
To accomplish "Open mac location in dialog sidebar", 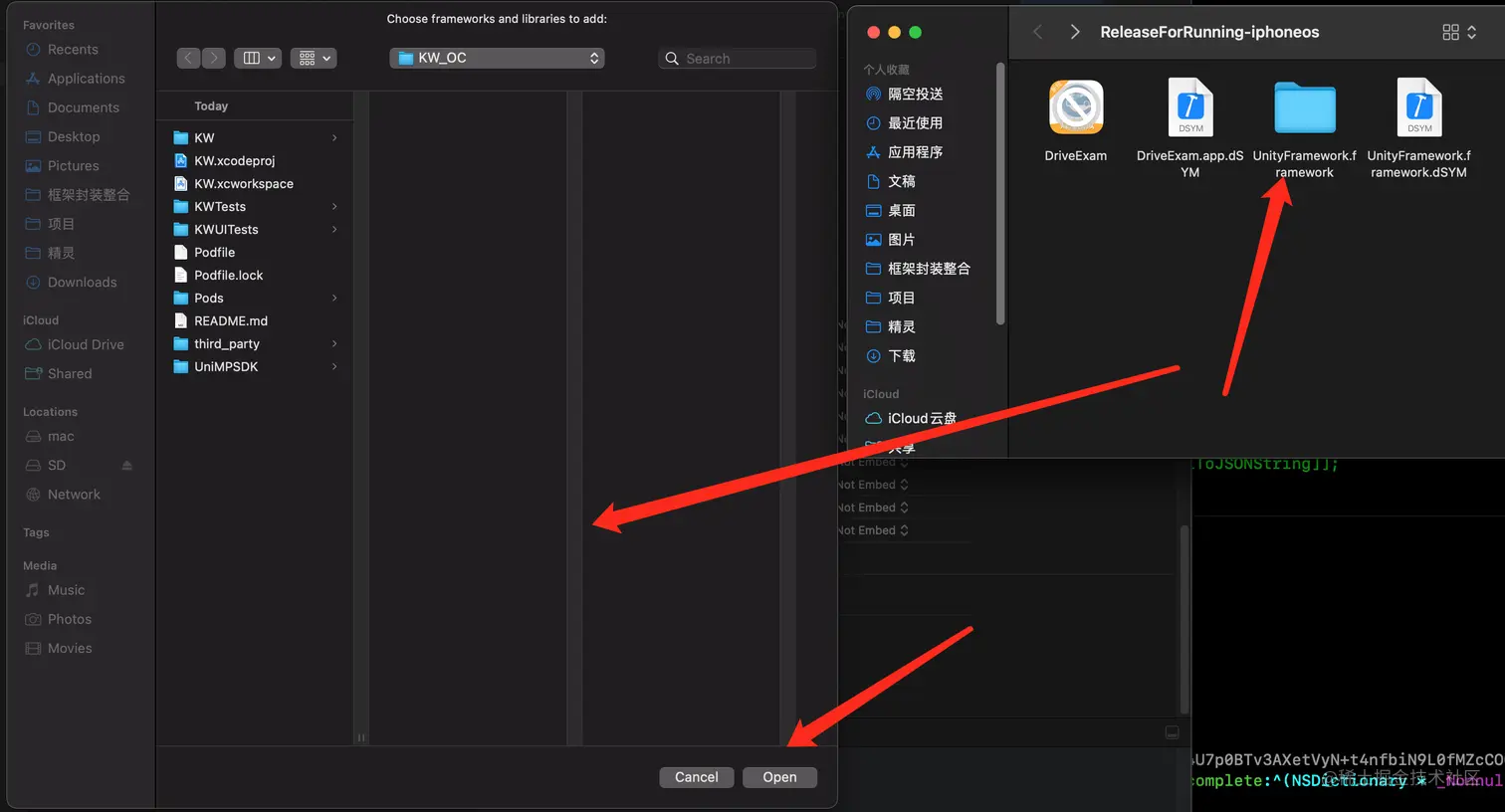I will 50,437.
